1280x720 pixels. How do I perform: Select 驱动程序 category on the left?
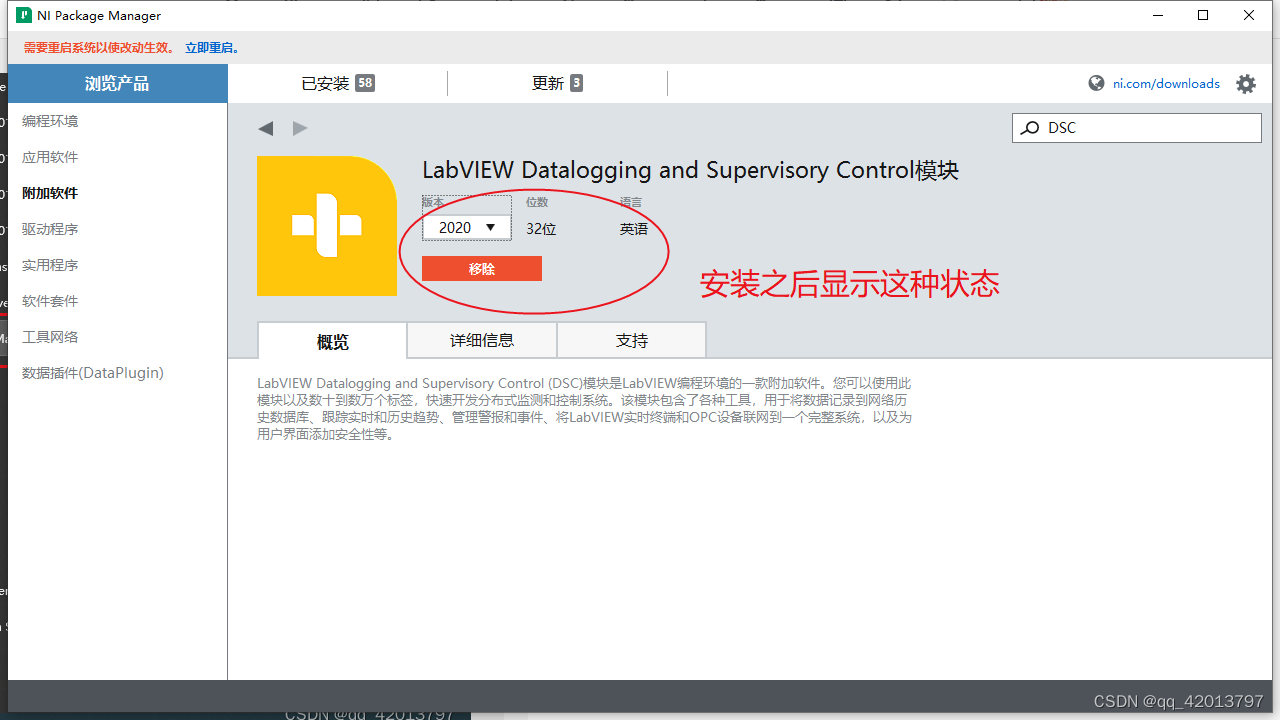click(48, 228)
